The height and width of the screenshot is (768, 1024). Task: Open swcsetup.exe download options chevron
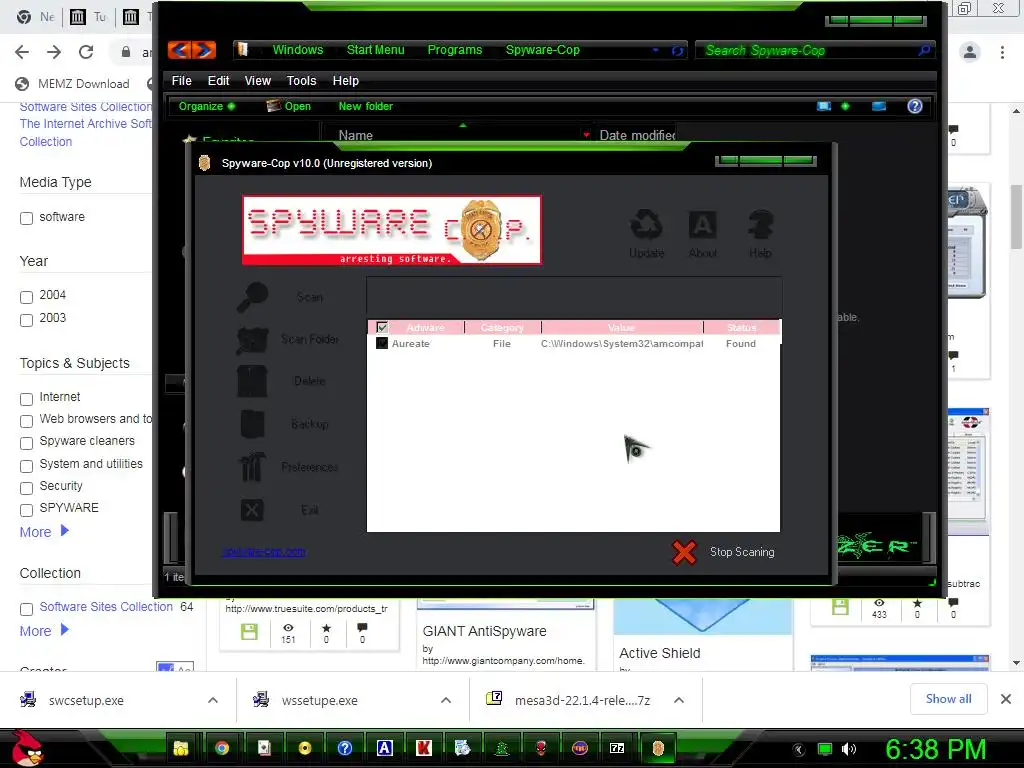pos(213,700)
